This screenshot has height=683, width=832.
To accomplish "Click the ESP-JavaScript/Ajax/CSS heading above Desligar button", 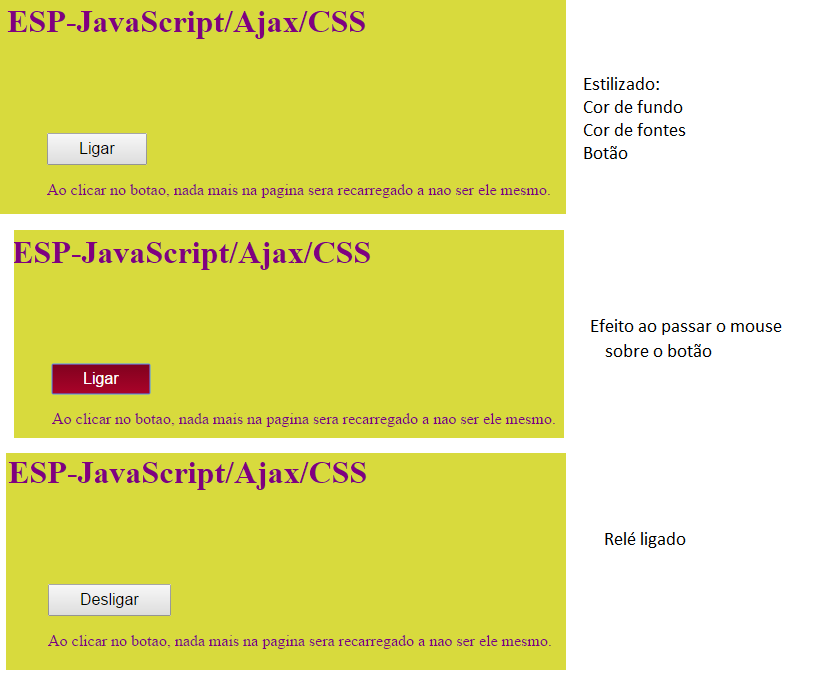I will [187, 473].
